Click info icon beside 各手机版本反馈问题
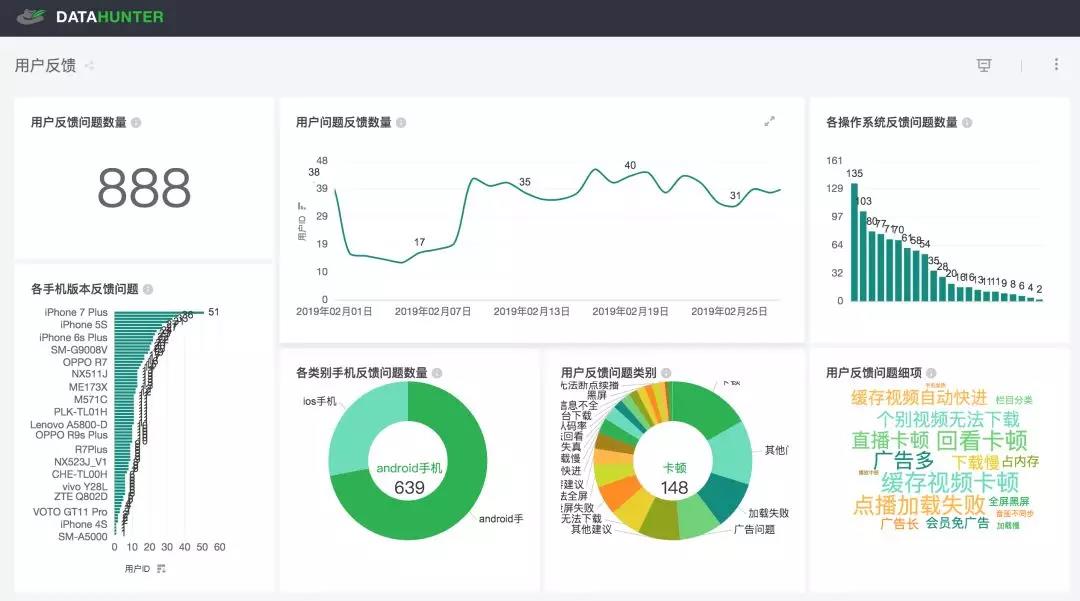Viewport: 1080px width, 601px height. [148, 289]
